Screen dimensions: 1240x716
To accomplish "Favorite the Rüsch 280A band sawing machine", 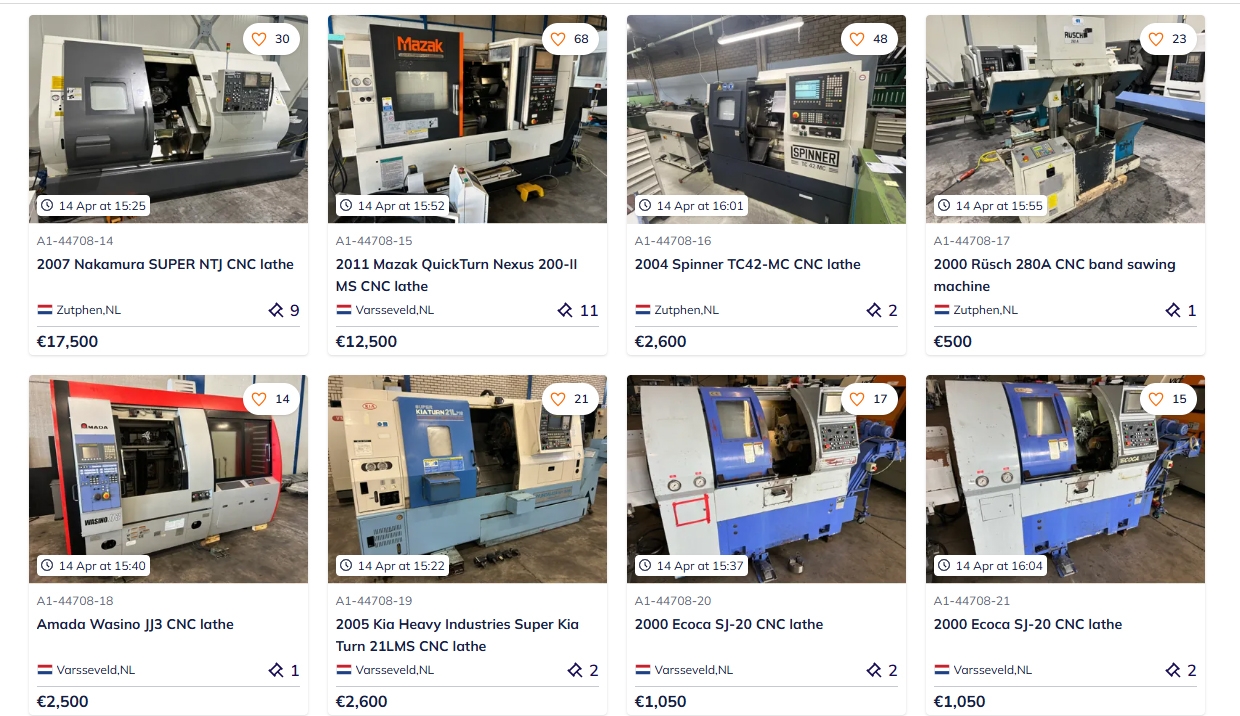I will (1156, 39).
